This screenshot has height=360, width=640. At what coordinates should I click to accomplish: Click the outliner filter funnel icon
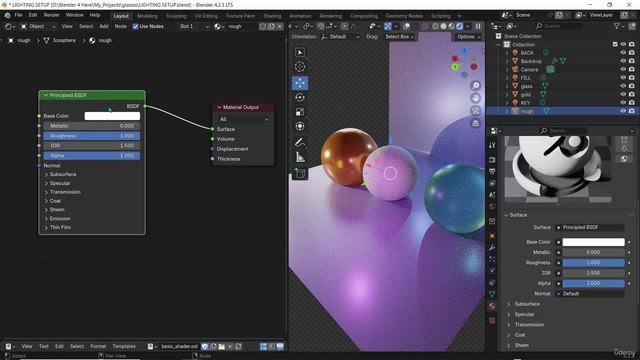[x=617, y=26]
